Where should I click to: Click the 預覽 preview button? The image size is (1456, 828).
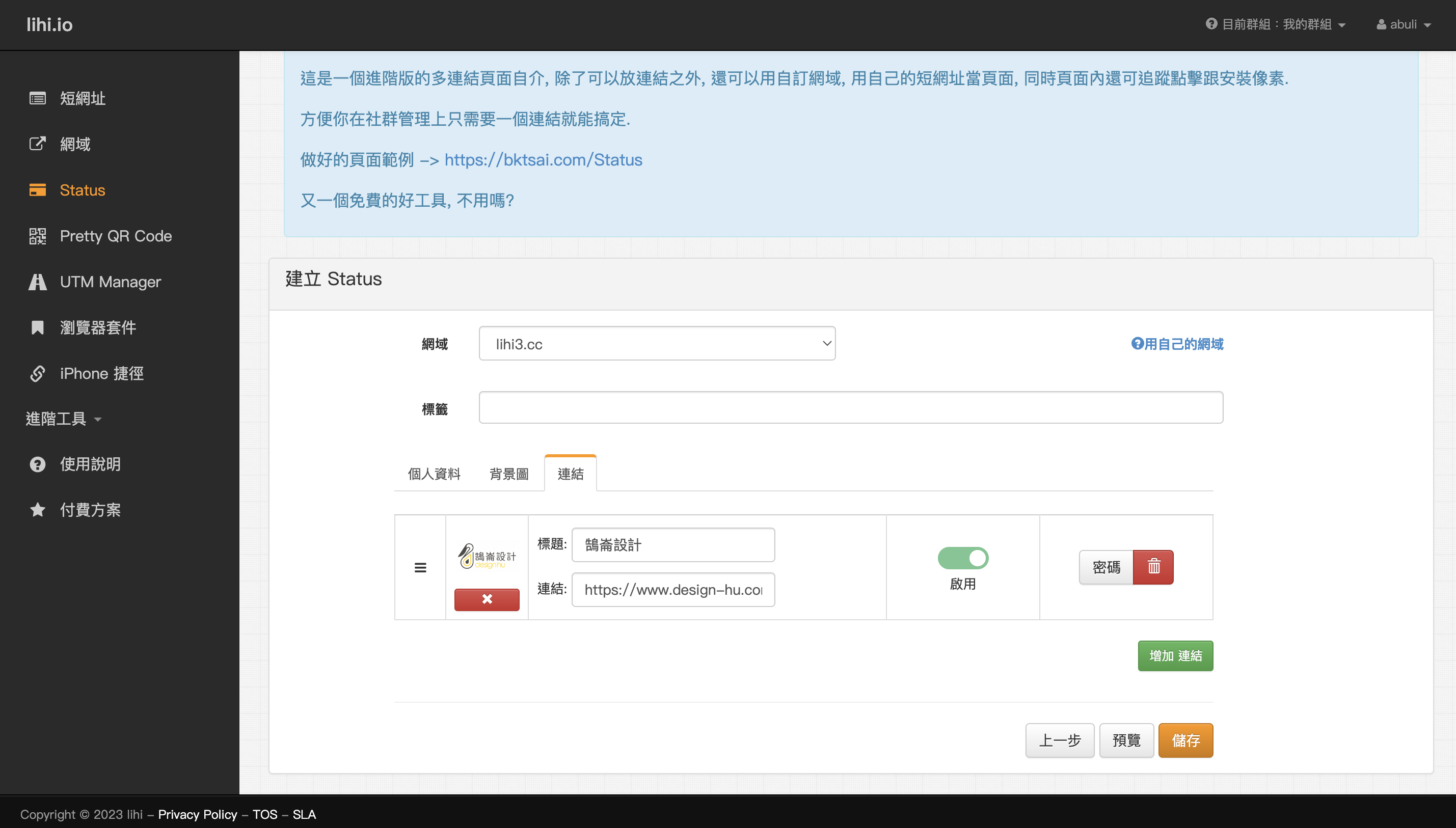coord(1126,740)
